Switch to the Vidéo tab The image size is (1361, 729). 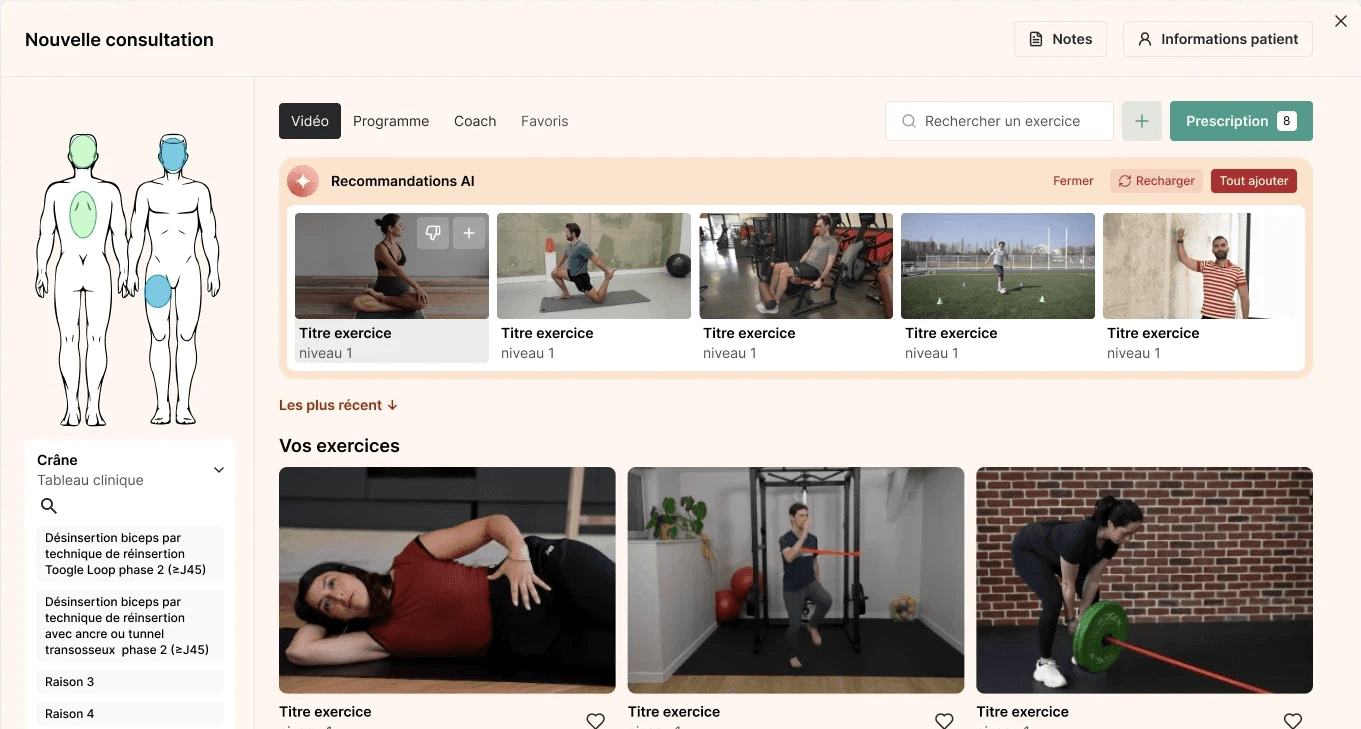[310, 121]
